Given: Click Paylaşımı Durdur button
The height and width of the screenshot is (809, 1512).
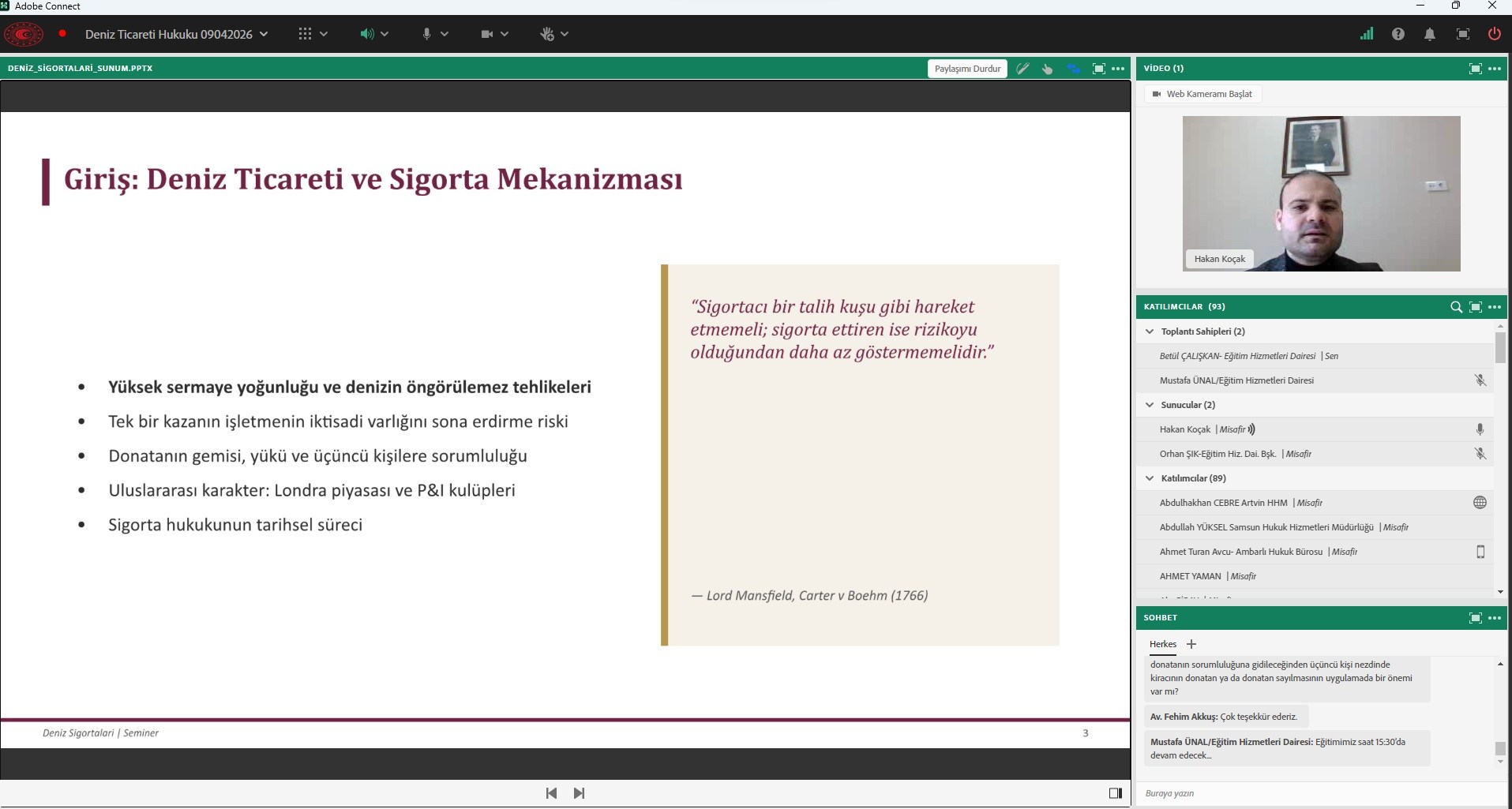Looking at the screenshot, I should pyautogui.click(x=967, y=69).
